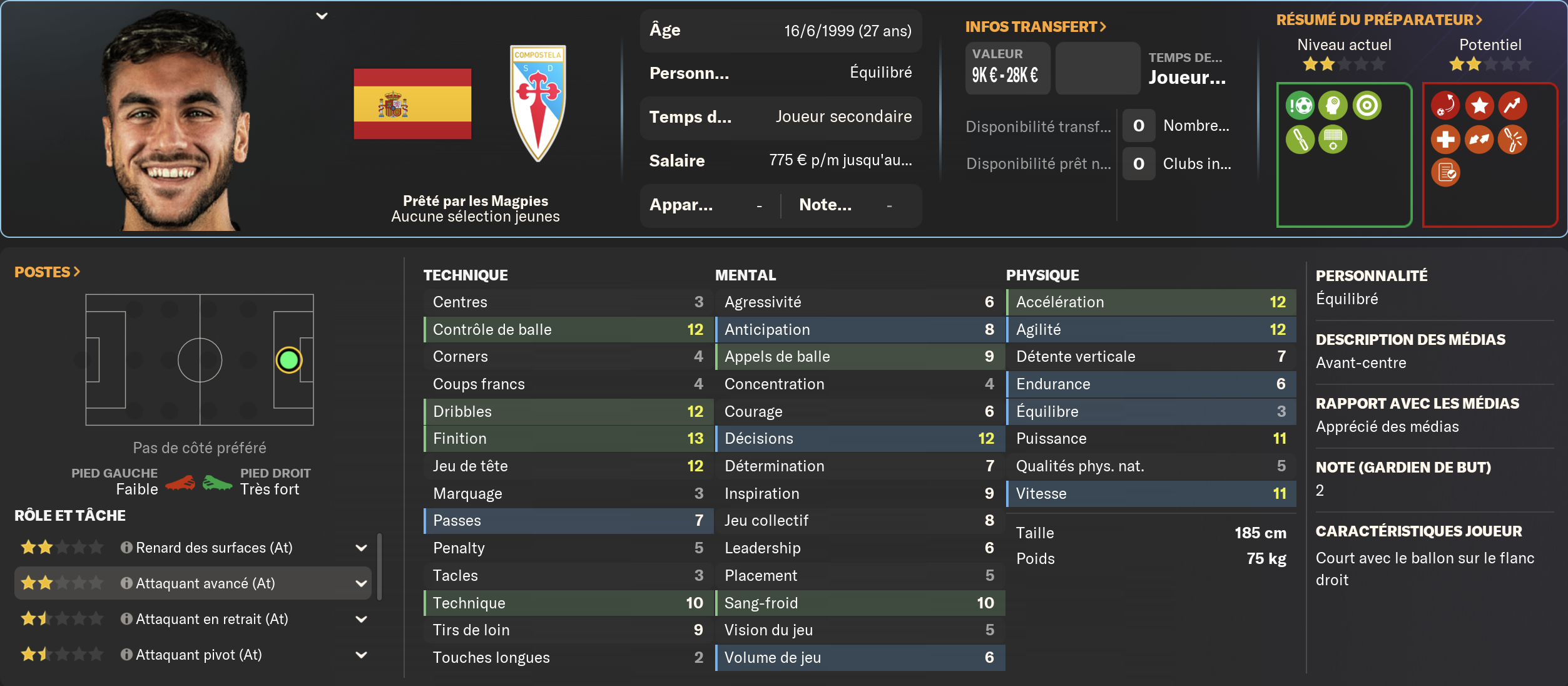This screenshot has width=1568, height=686.
Task: Click the Compostela club crest
Action: (x=537, y=103)
